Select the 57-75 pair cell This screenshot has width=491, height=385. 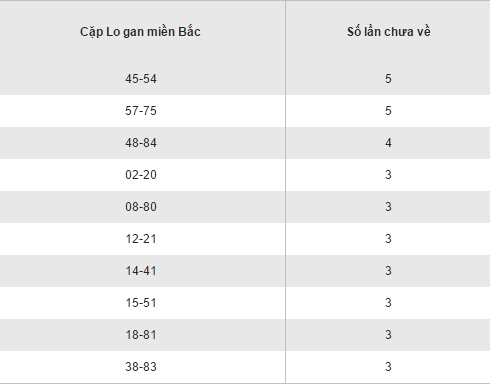[141, 111]
